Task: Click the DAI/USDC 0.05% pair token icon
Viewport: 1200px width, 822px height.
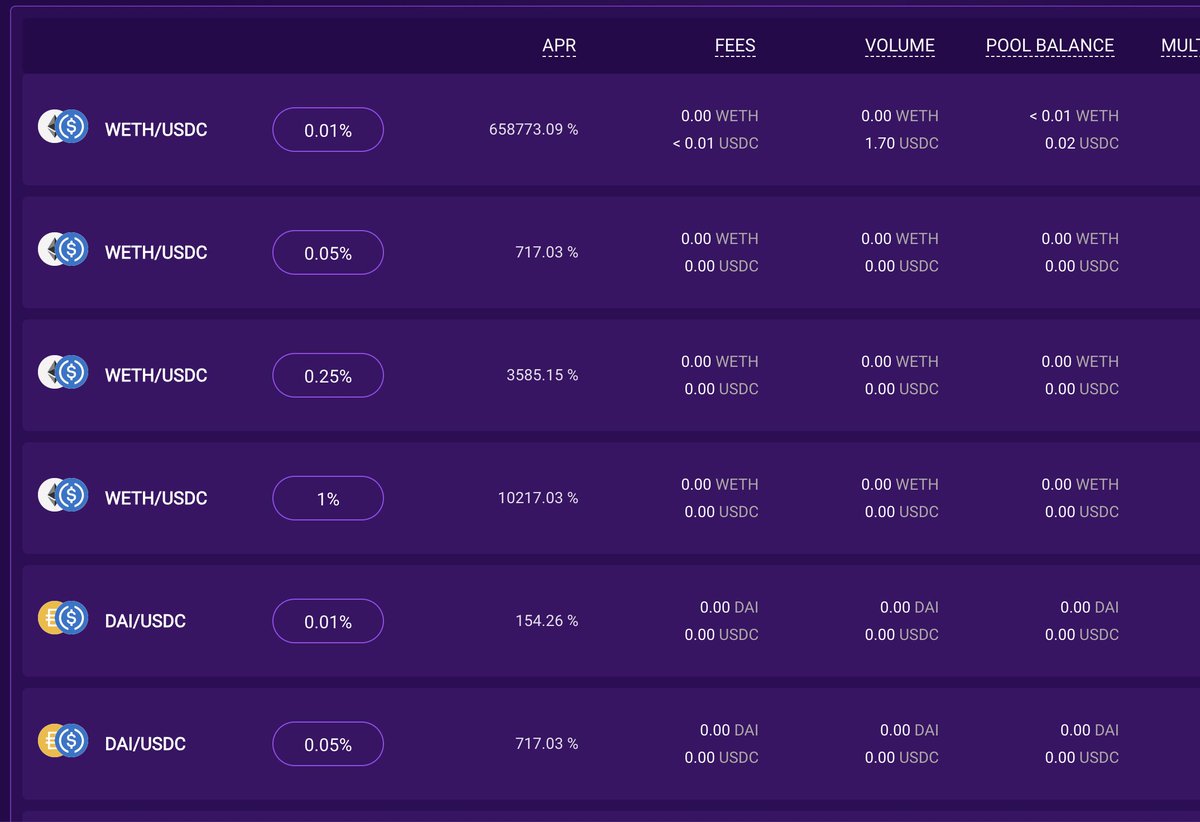Action: (x=63, y=741)
